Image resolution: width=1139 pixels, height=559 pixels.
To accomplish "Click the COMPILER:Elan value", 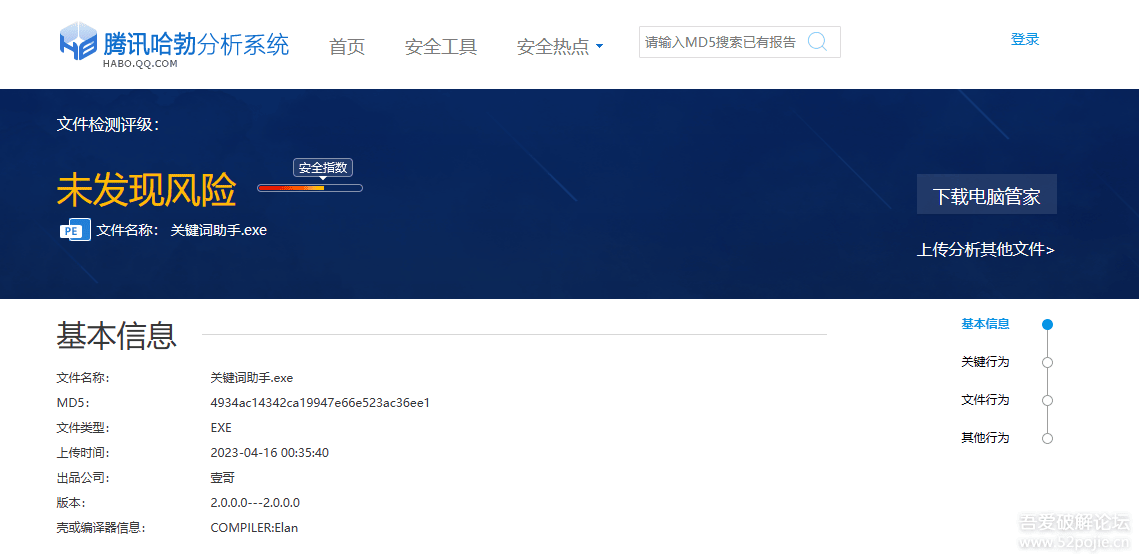I will point(254,528).
